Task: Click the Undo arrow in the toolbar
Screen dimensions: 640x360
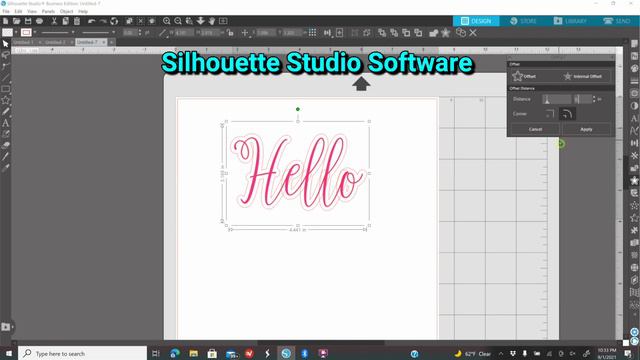Action: 91,21
